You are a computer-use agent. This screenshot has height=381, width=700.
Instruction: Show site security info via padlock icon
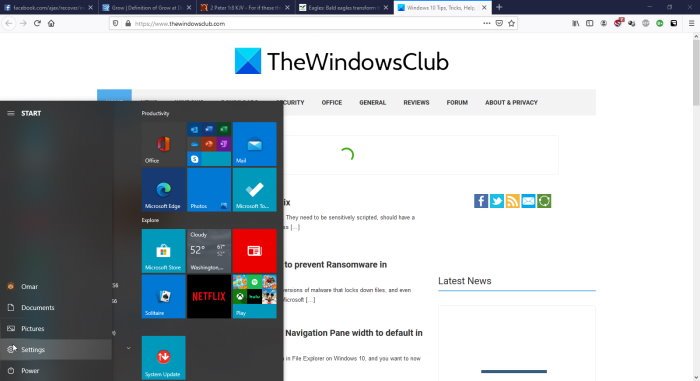(128, 23)
